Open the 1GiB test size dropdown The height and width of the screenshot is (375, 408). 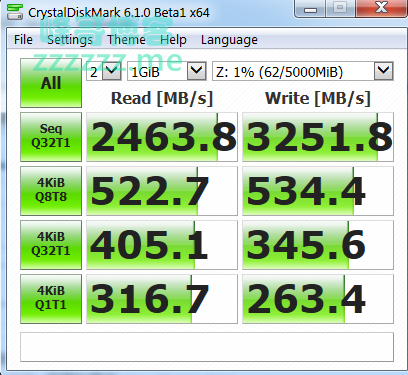[x=167, y=71]
